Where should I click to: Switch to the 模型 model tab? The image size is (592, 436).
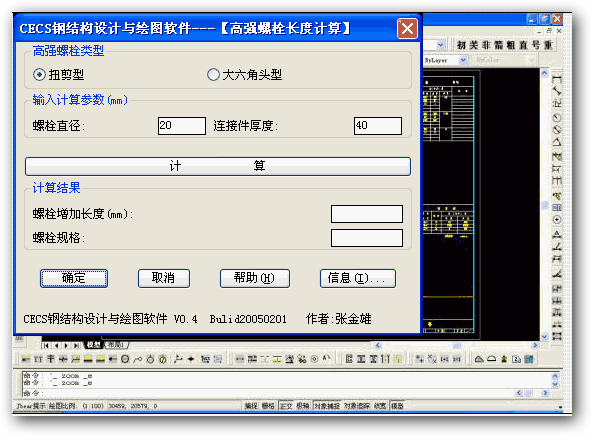coord(94,345)
